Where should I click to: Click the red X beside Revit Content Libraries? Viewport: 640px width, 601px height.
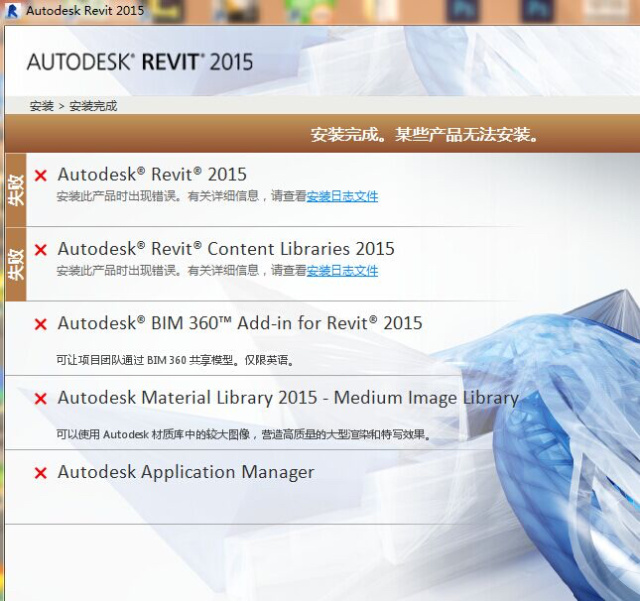41,250
